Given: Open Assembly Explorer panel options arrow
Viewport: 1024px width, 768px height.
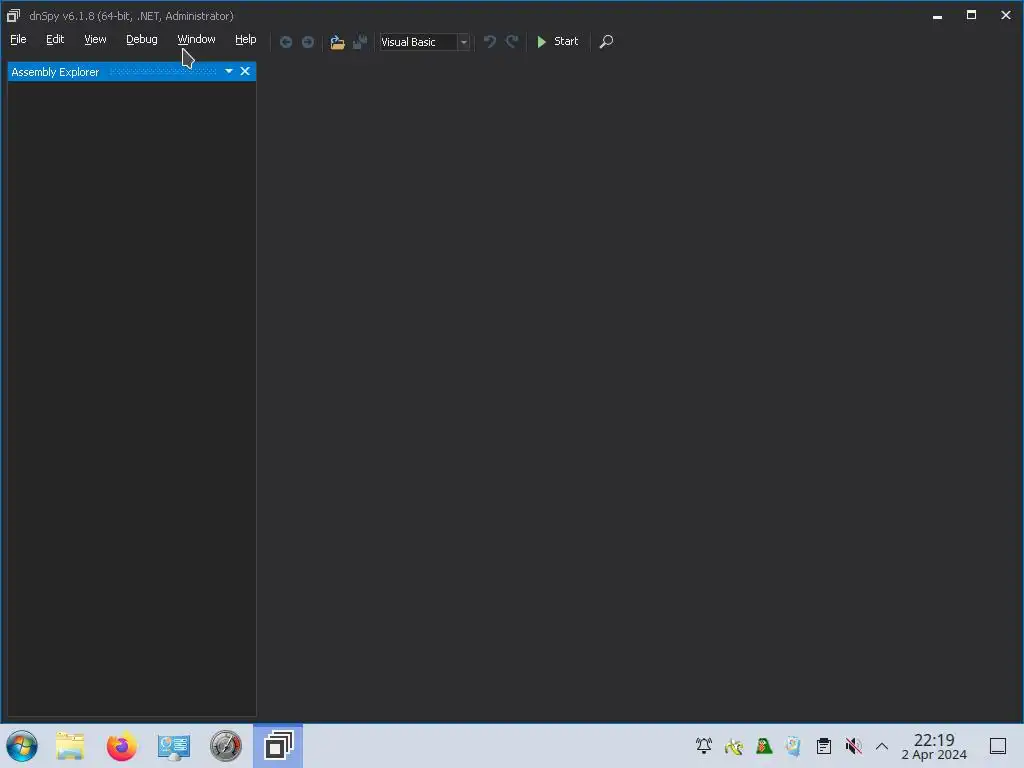Looking at the screenshot, I should 229,71.
